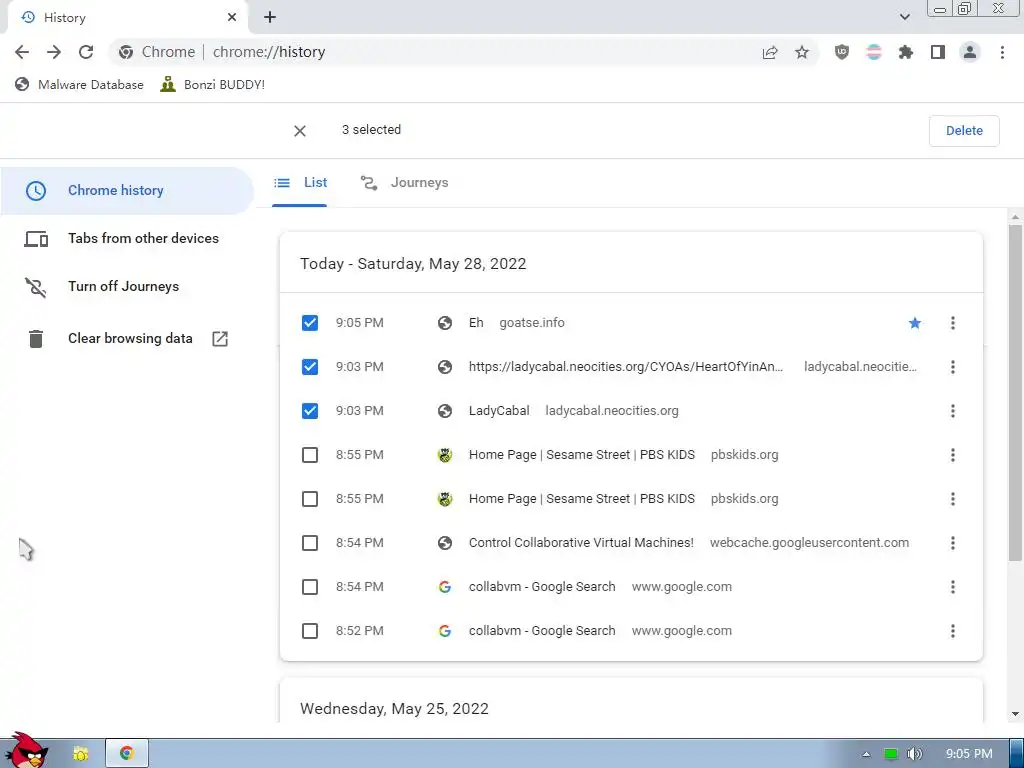
Task: Open Malware Database bookmark
Action: tap(80, 85)
